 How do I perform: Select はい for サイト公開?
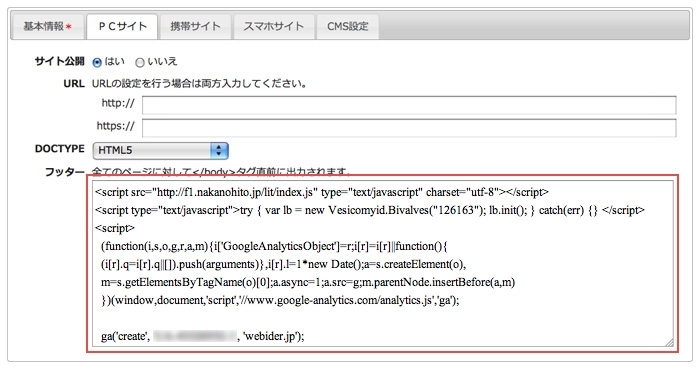(97, 62)
